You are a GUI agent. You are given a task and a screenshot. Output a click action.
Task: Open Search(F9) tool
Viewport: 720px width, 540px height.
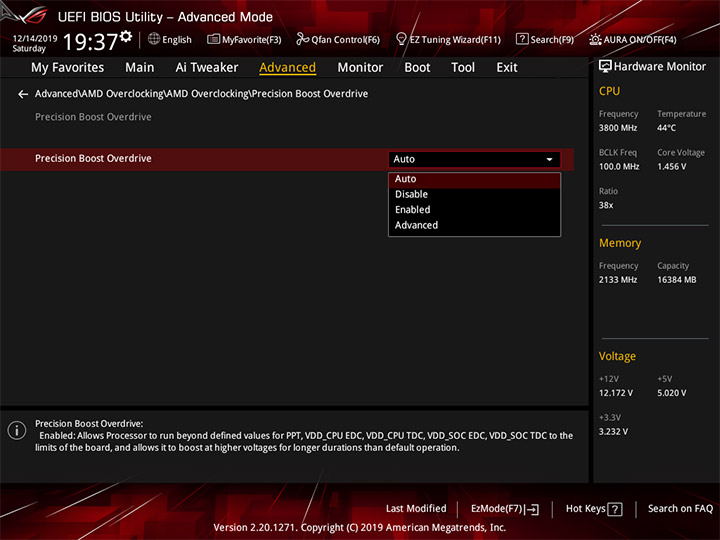pyautogui.click(x=545, y=39)
